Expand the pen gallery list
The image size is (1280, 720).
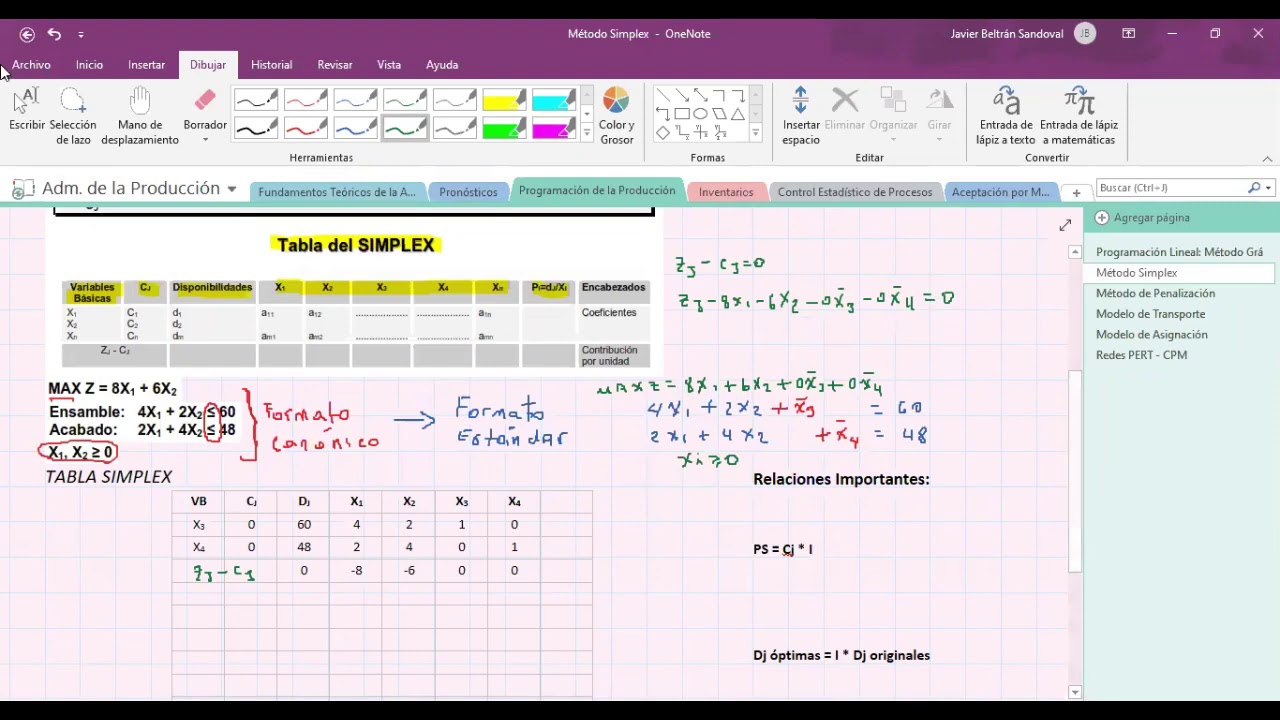click(587, 133)
